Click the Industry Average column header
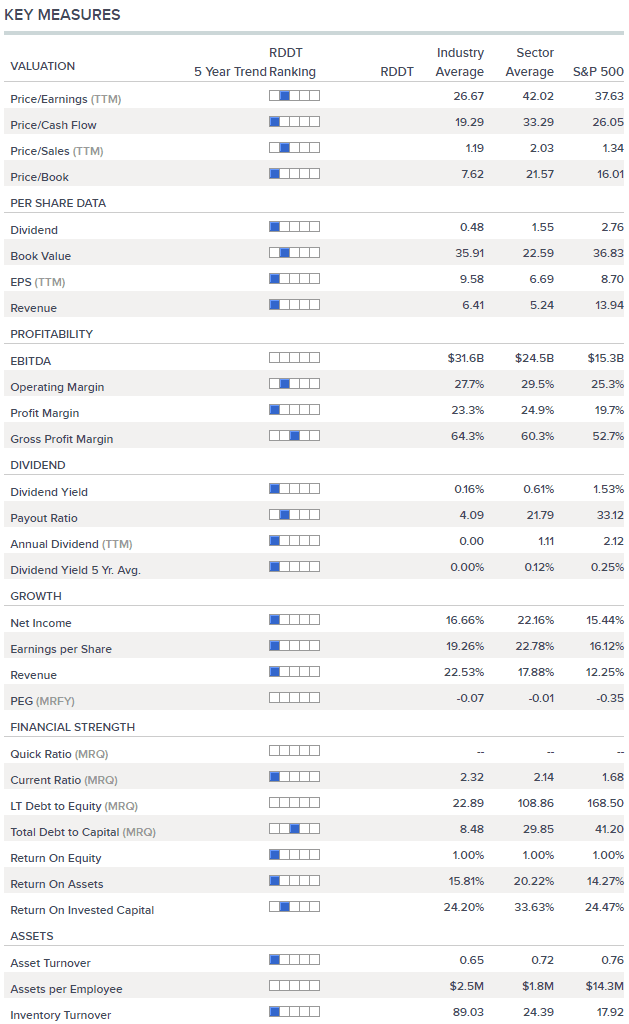629x1024 pixels. click(x=460, y=62)
